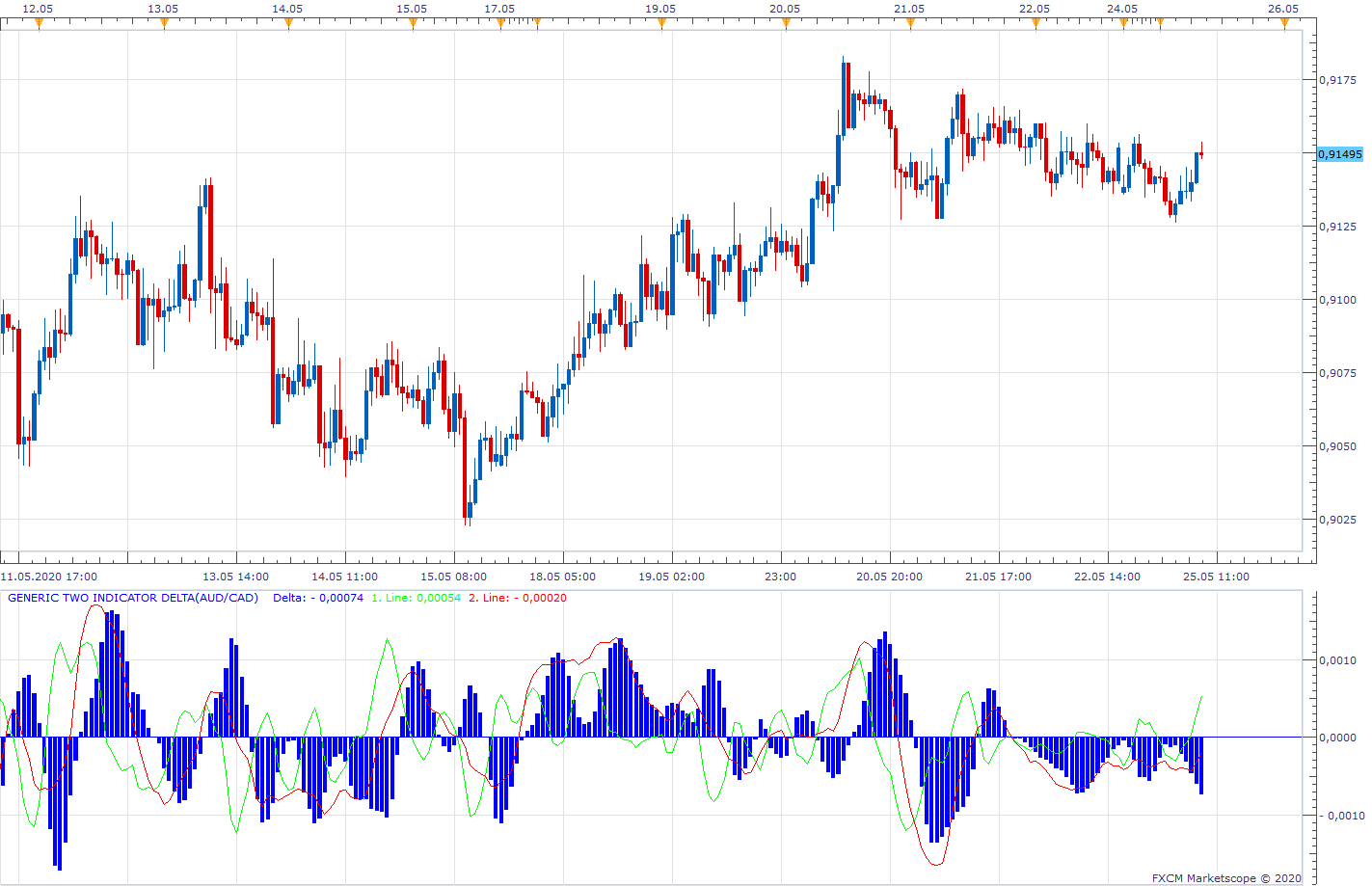Image resolution: width=1372 pixels, height=886 pixels.
Task: Click the orange day marker under 26.05
Action: [x=1284, y=24]
